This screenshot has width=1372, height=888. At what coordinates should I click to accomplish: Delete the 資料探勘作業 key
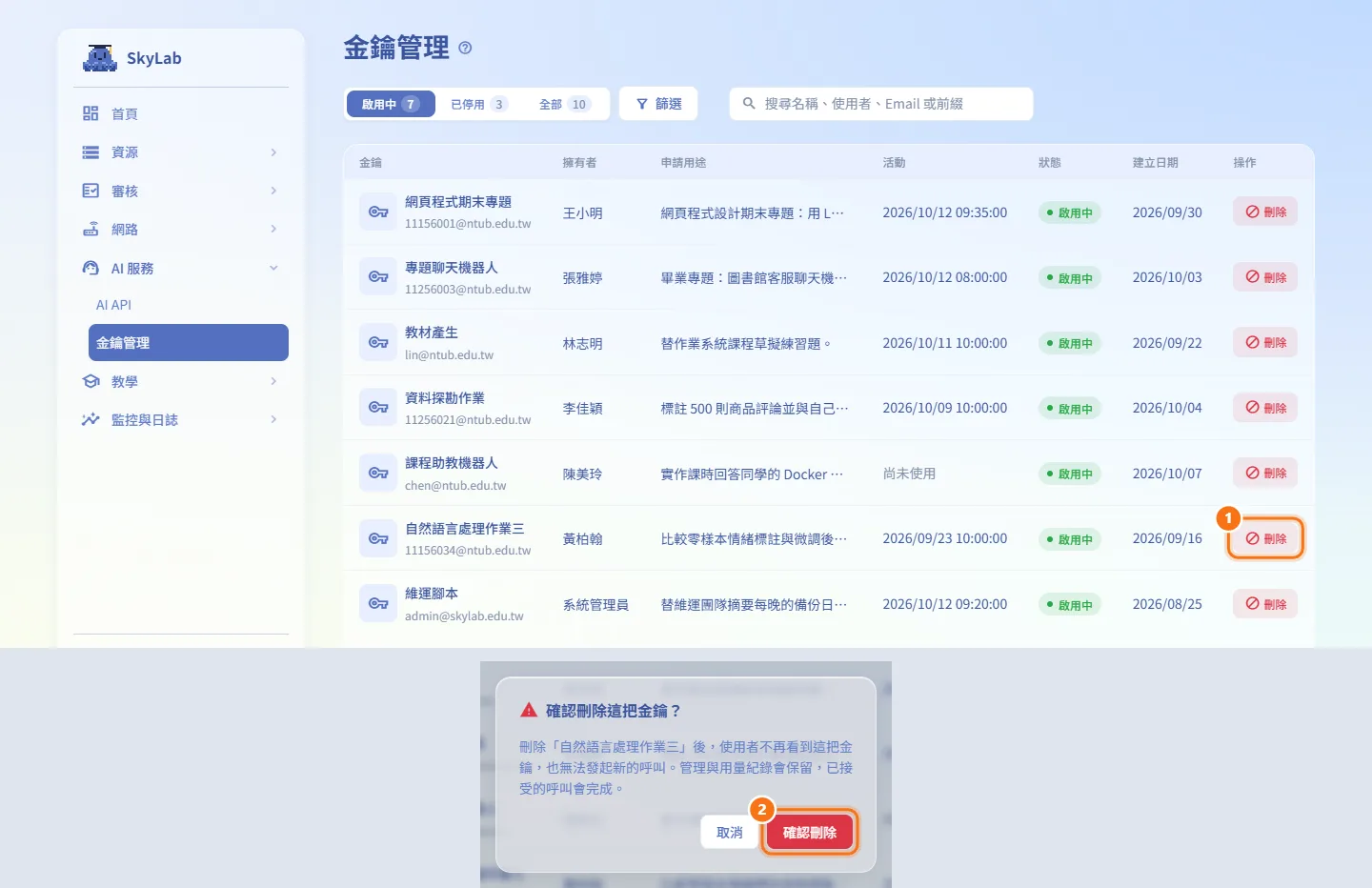[1265, 408]
